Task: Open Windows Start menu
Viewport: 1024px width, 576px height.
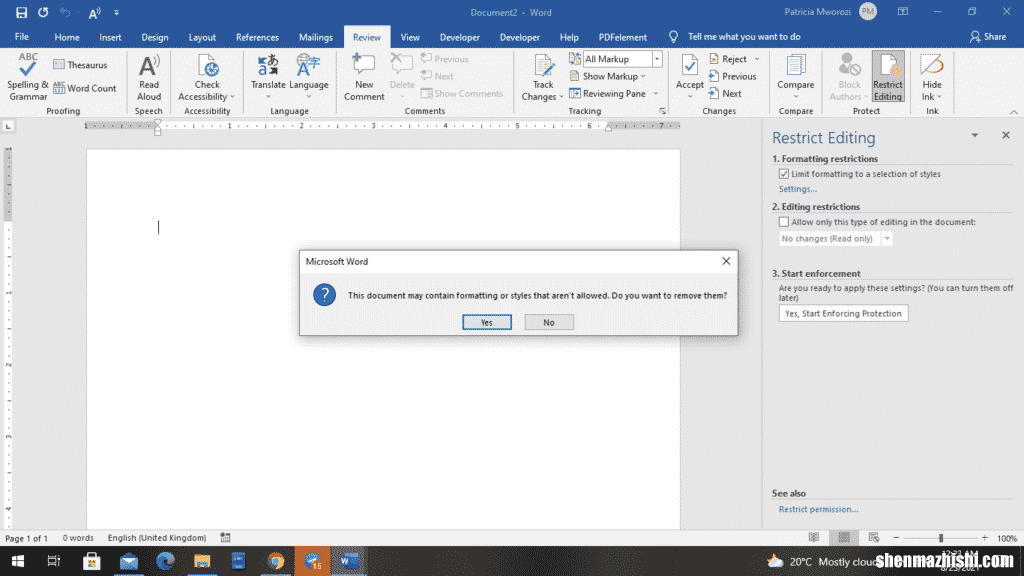Action: click(x=18, y=561)
